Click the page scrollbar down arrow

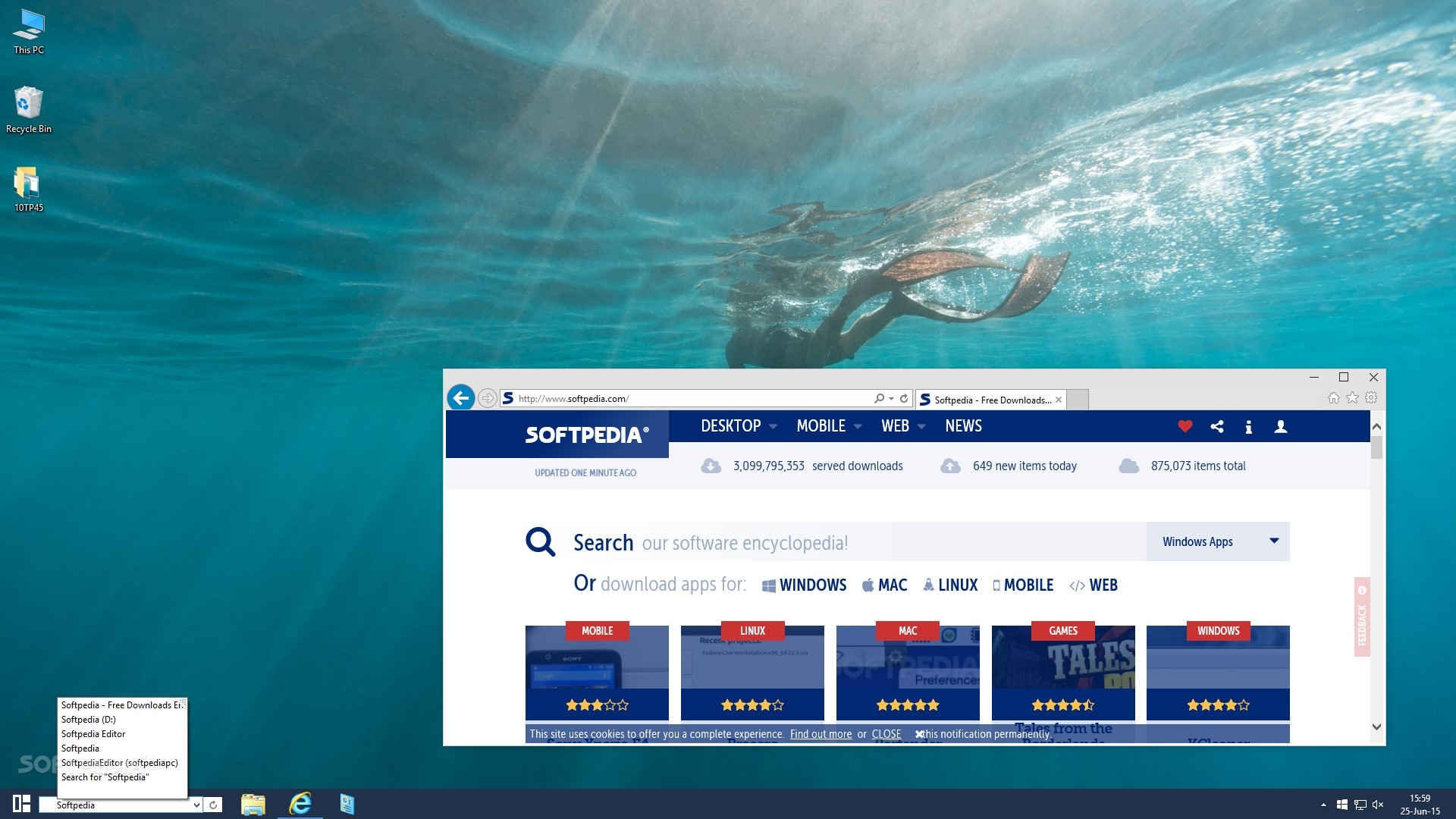click(x=1377, y=726)
